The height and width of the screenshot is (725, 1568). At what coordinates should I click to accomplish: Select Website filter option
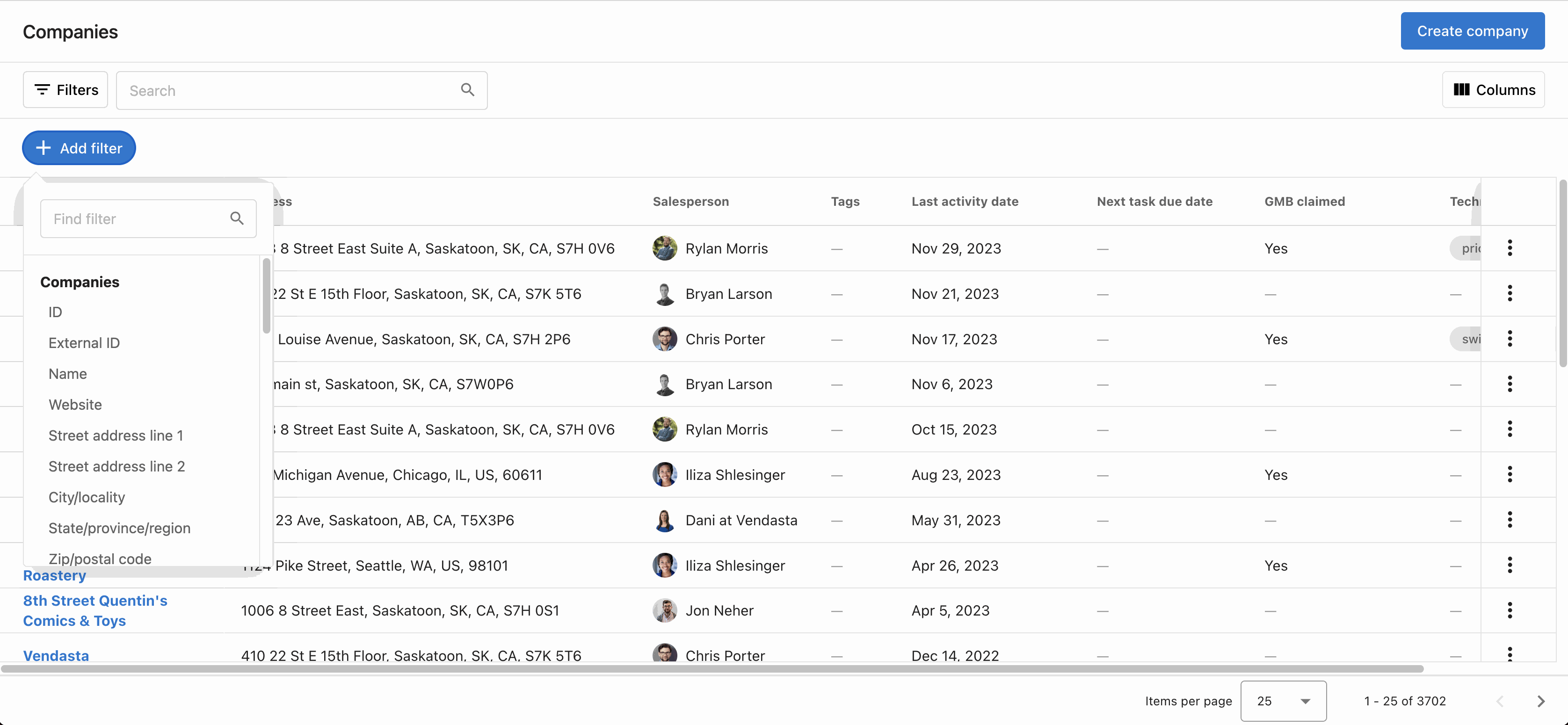click(x=75, y=405)
